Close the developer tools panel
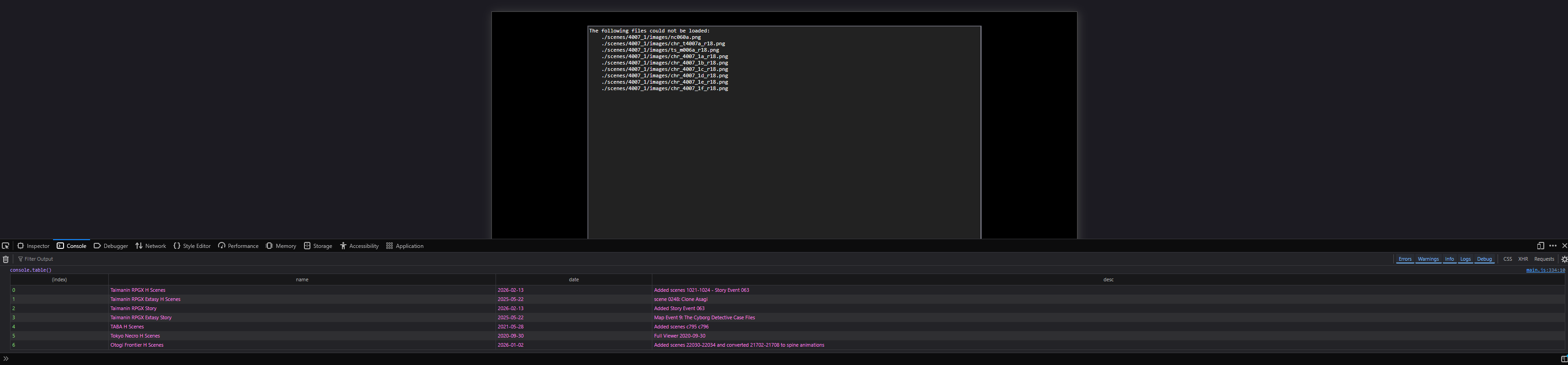The height and width of the screenshot is (365, 1568). click(1564, 246)
